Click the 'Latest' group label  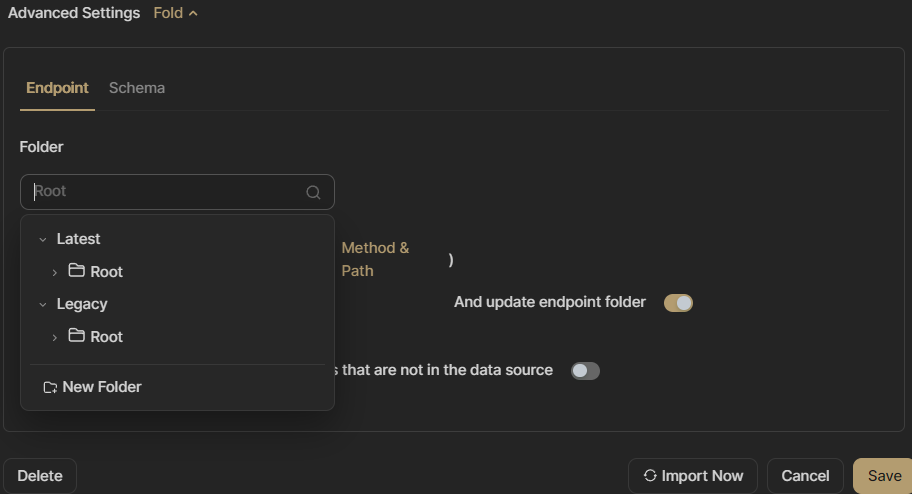point(79,239)
